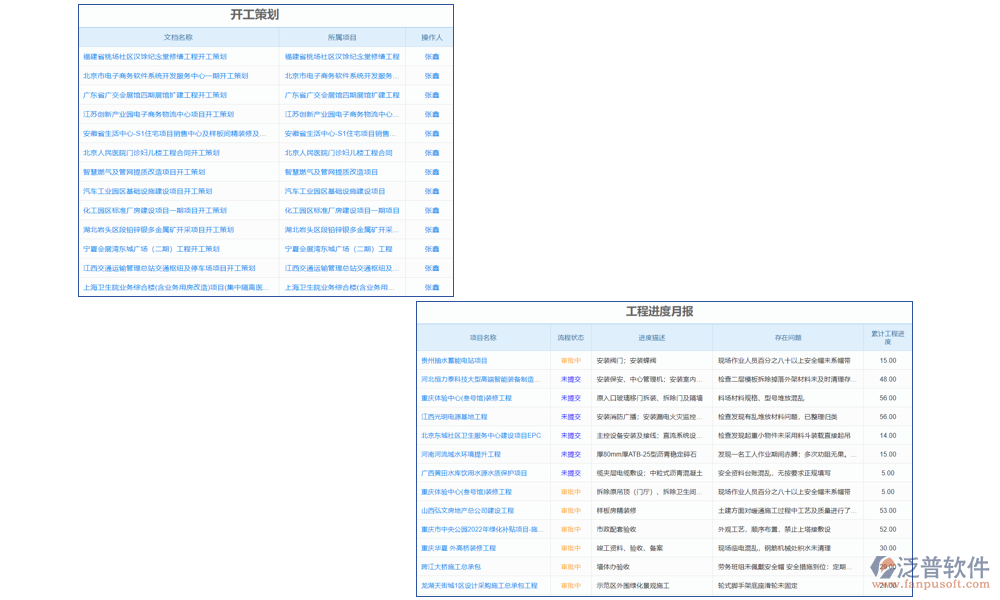Open 江苏创新产业园电子商务物流中心项目开工策划 document

pos(158,114)
